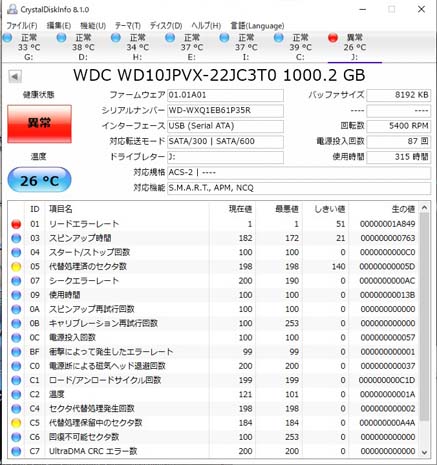This screenshot has width=437, height=465.
Task: Click the standard field ACS-2
Action: pos(299,173)
